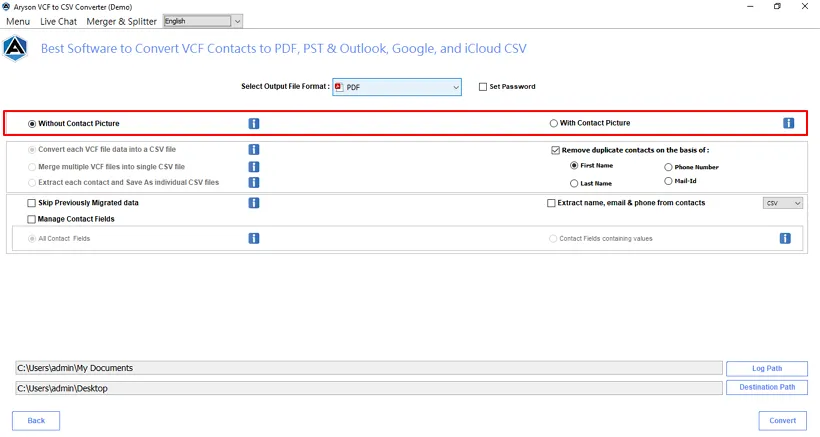Click the My Documents log path field
This screenshot has height=437, width=820.
[x=369, y=368]
